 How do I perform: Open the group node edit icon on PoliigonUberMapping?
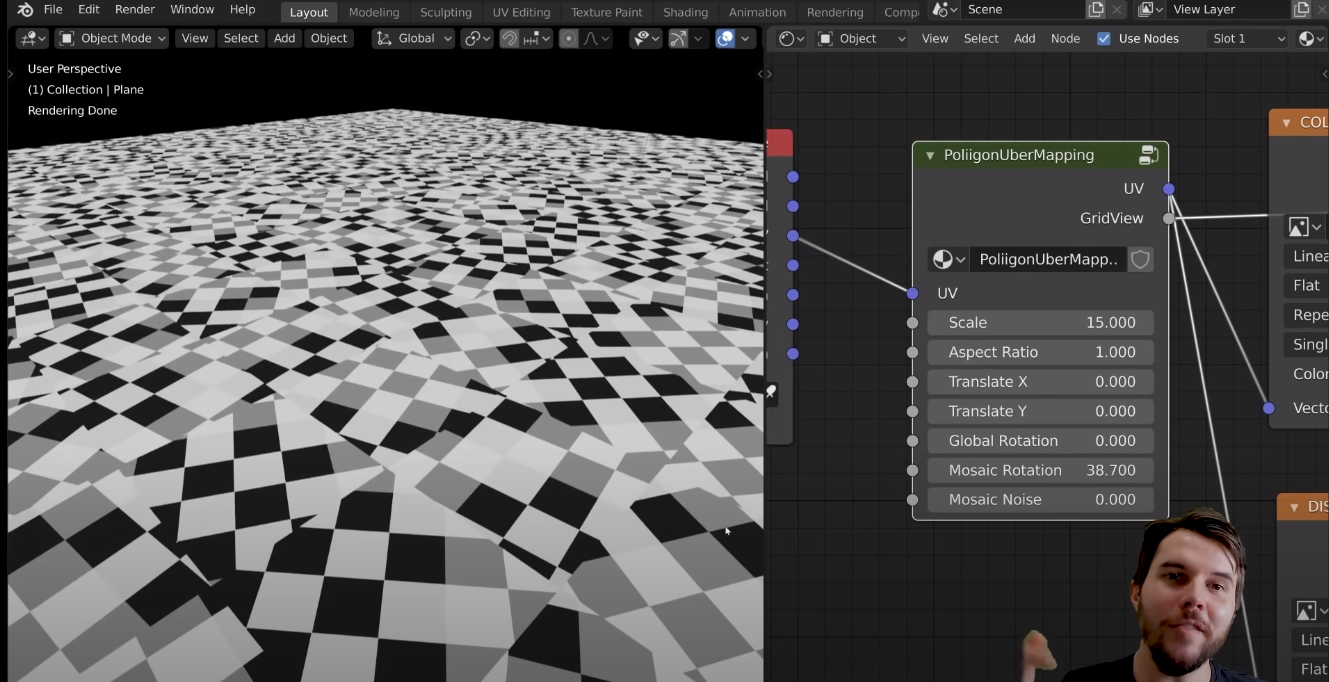tap(1148, 155)
